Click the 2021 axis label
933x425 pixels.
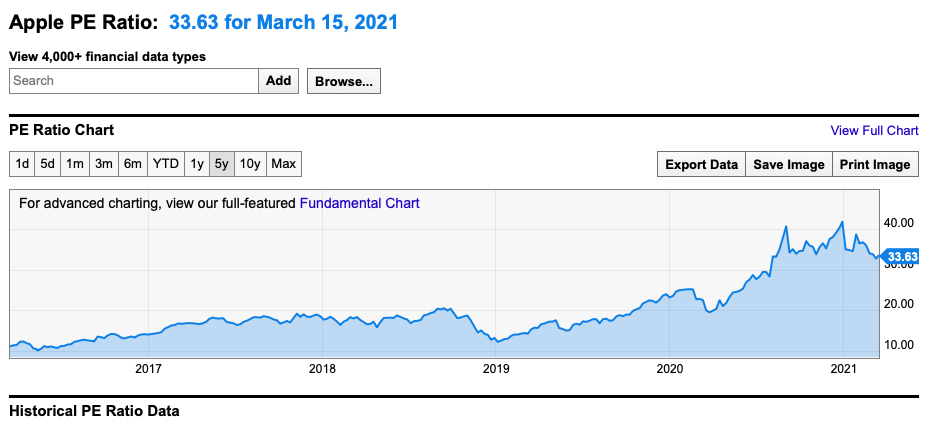coord(843,370)
